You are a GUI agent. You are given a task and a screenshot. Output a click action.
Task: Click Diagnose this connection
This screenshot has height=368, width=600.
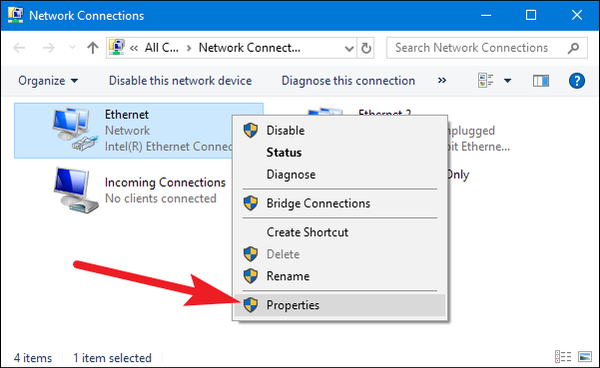pos(348,81)
